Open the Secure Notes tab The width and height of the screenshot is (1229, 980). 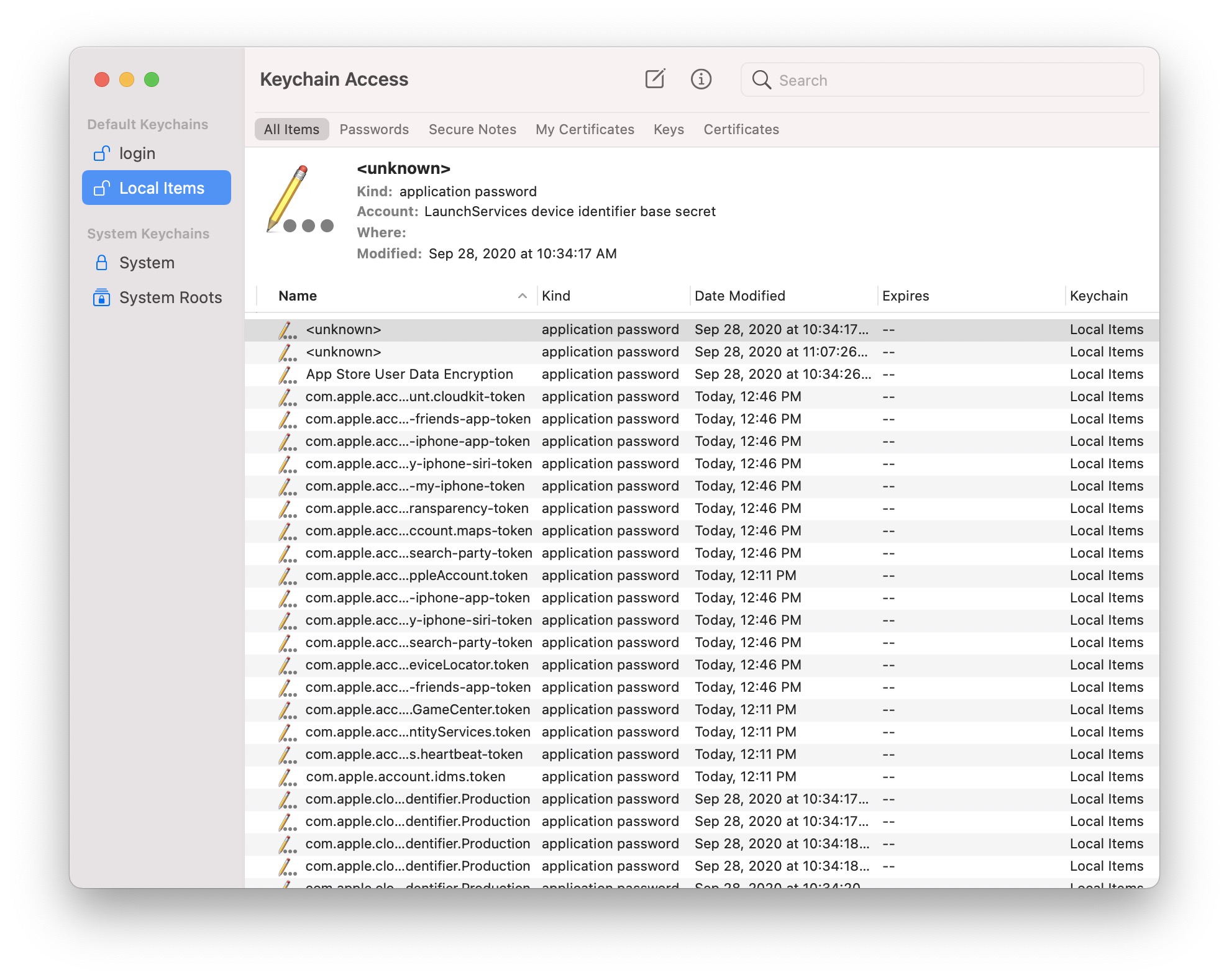[472, 129]
